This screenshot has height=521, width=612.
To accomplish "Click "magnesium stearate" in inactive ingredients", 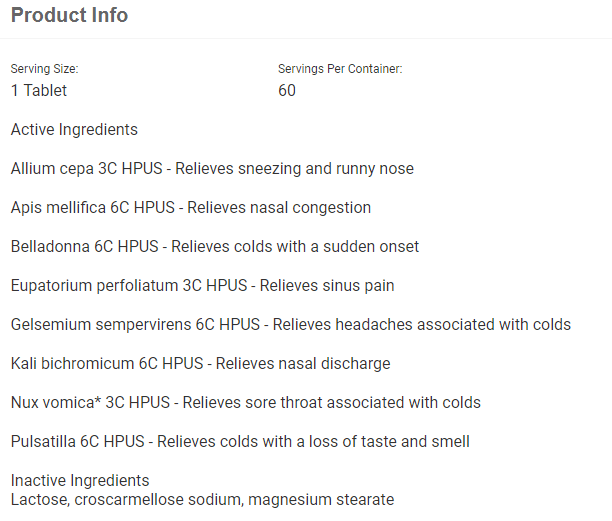I will 321,499.
